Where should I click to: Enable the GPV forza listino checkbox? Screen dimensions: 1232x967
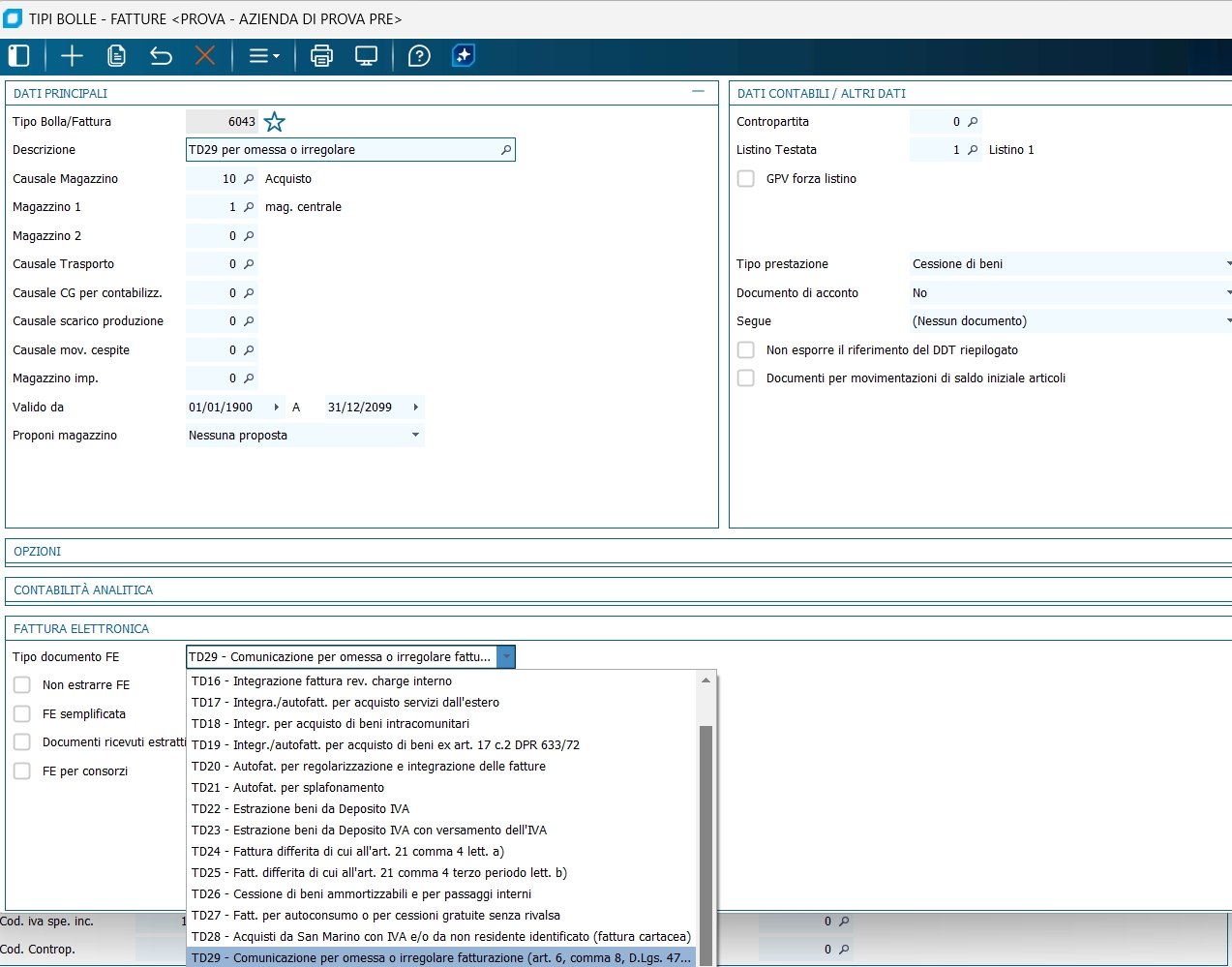(x=746, y=179)
